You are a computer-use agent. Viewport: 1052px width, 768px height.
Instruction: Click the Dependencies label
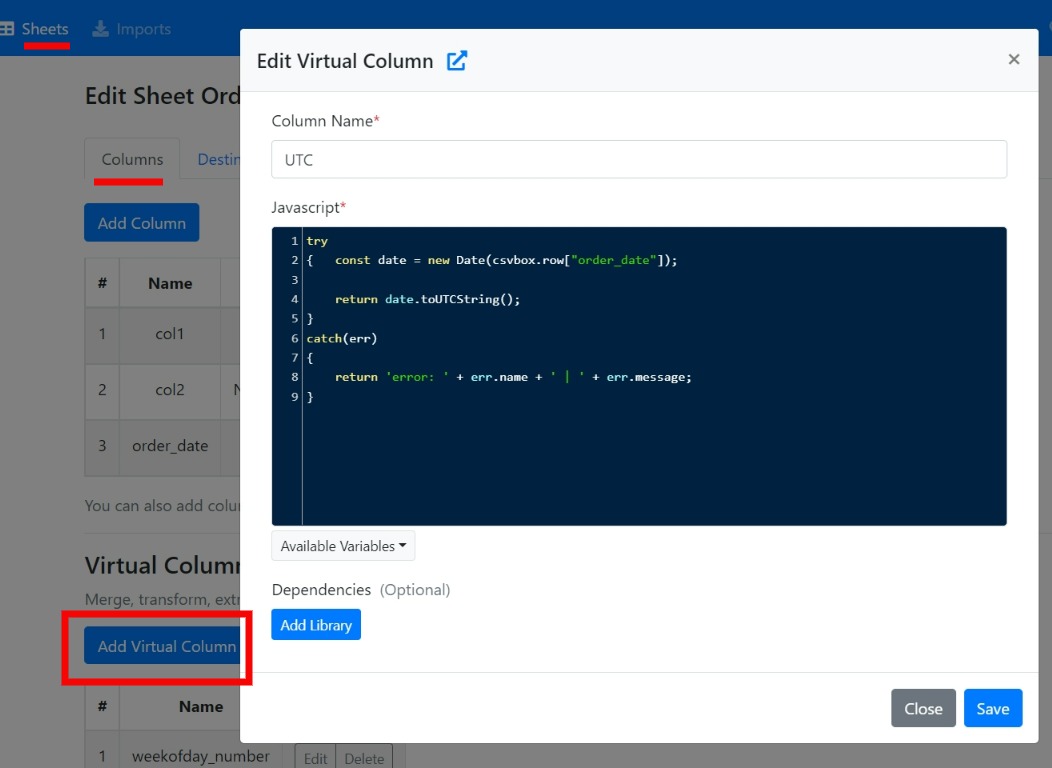(321, 590)
